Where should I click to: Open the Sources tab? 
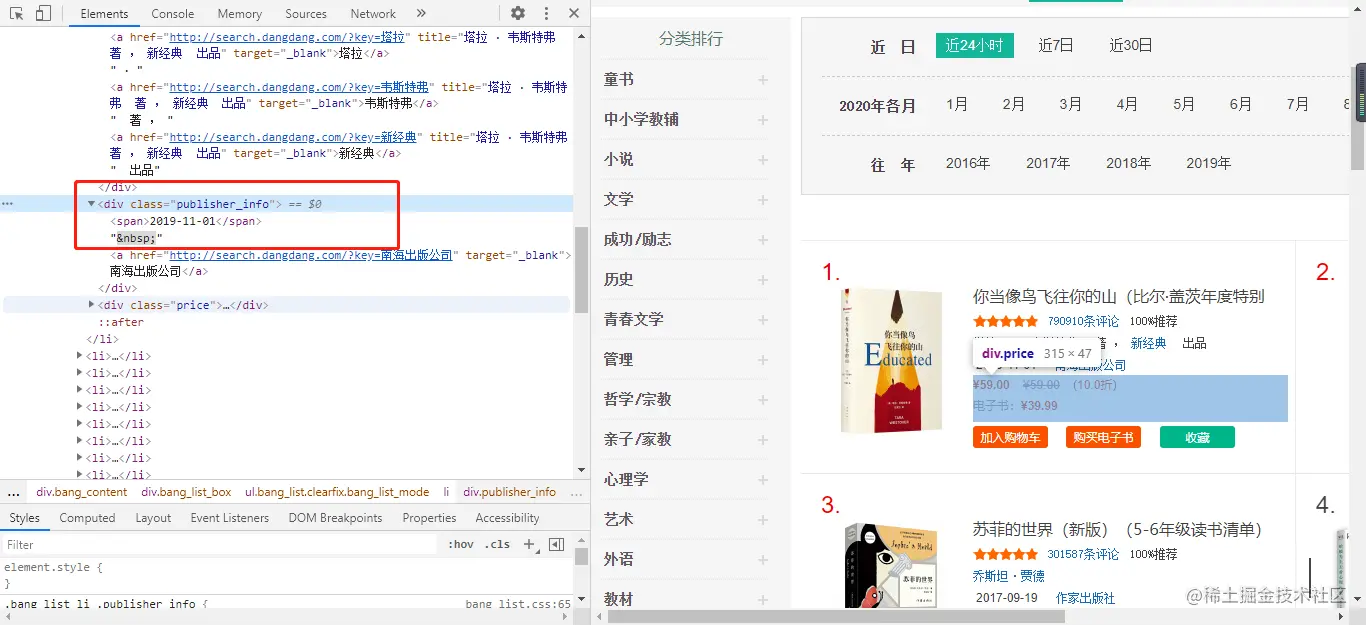tap(306, 14)
